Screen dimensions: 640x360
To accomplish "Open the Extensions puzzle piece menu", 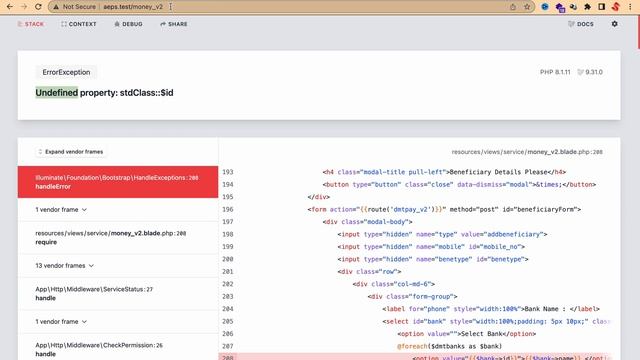I will (587, 7).
